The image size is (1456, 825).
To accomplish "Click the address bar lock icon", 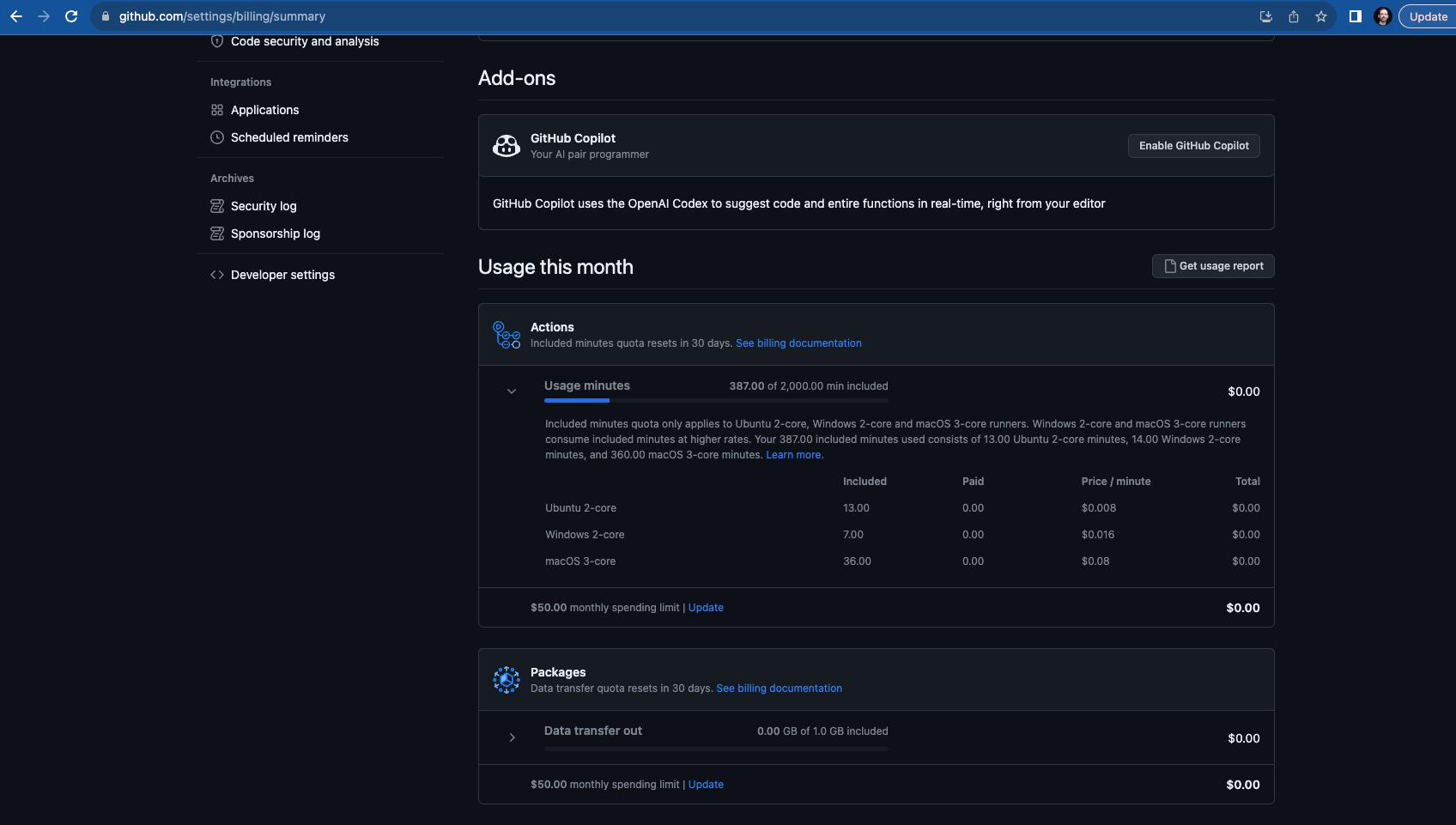I will (106, 16).
